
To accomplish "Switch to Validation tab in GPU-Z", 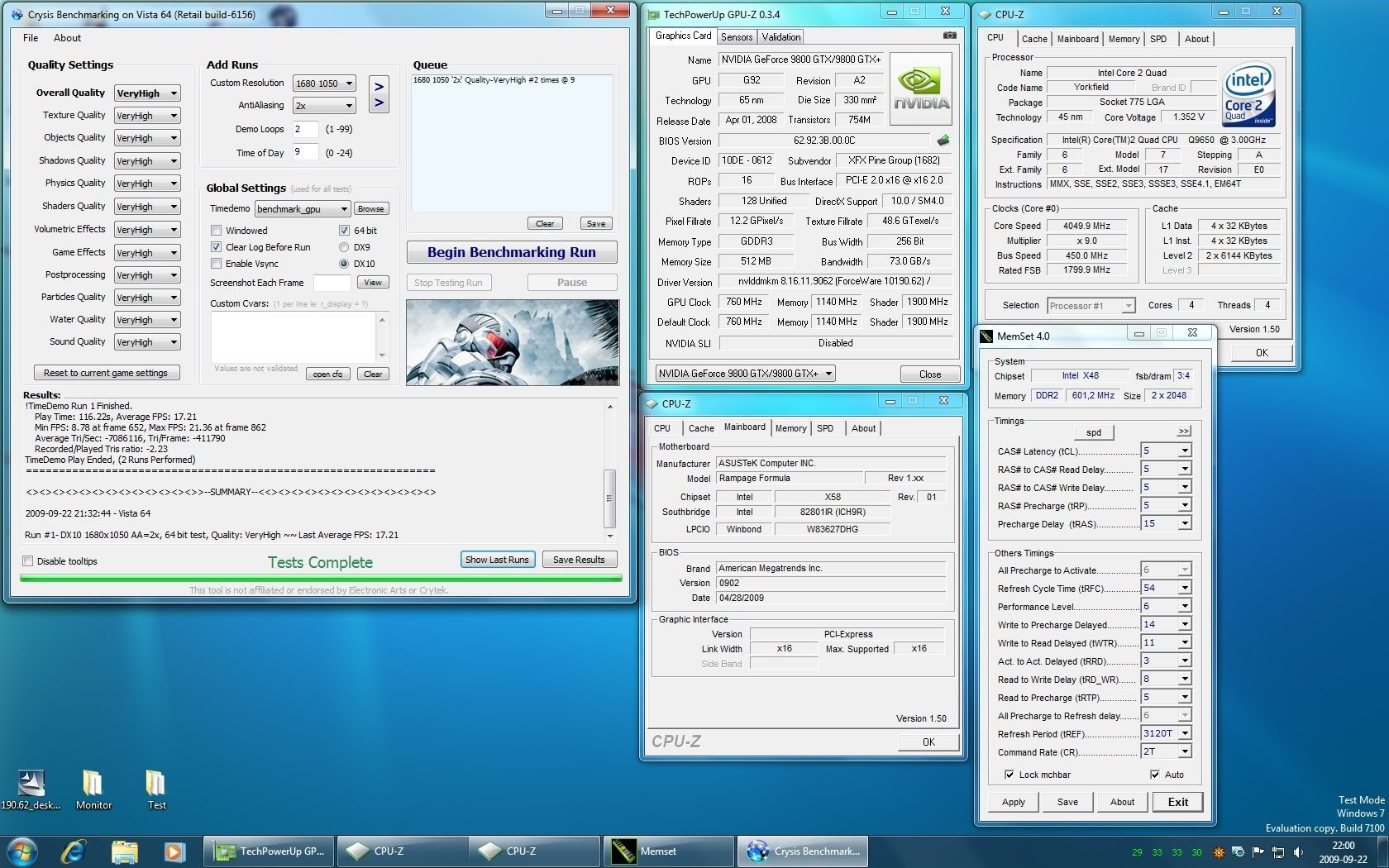I will tap(781, 37).
